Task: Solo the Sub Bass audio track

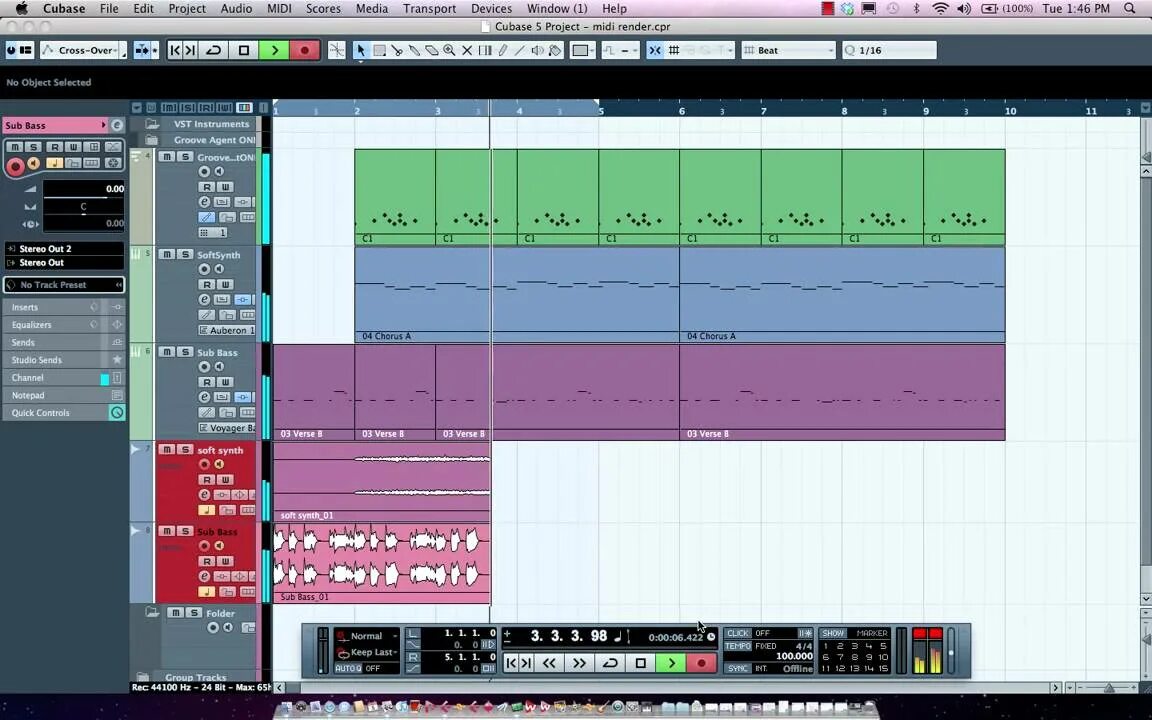Action: pos(184,531)
